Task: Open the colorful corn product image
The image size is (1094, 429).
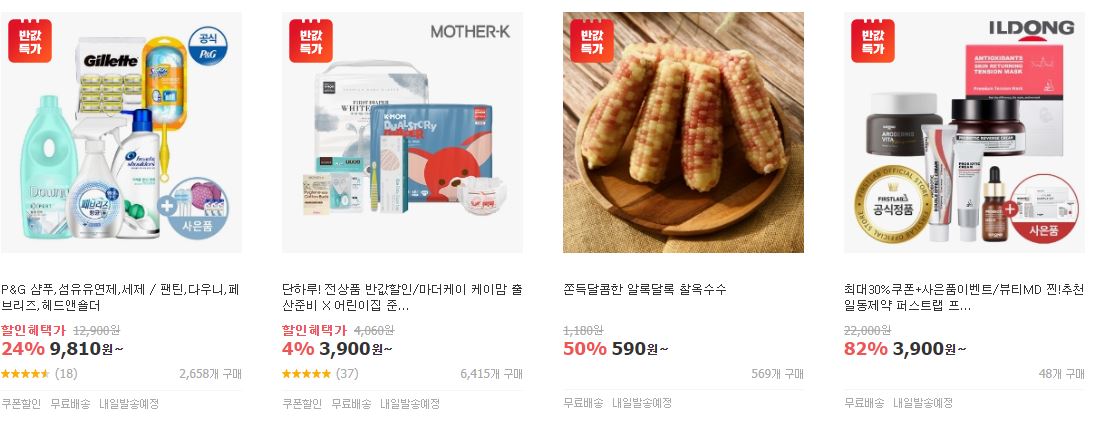Action: [x=683, y=133]
